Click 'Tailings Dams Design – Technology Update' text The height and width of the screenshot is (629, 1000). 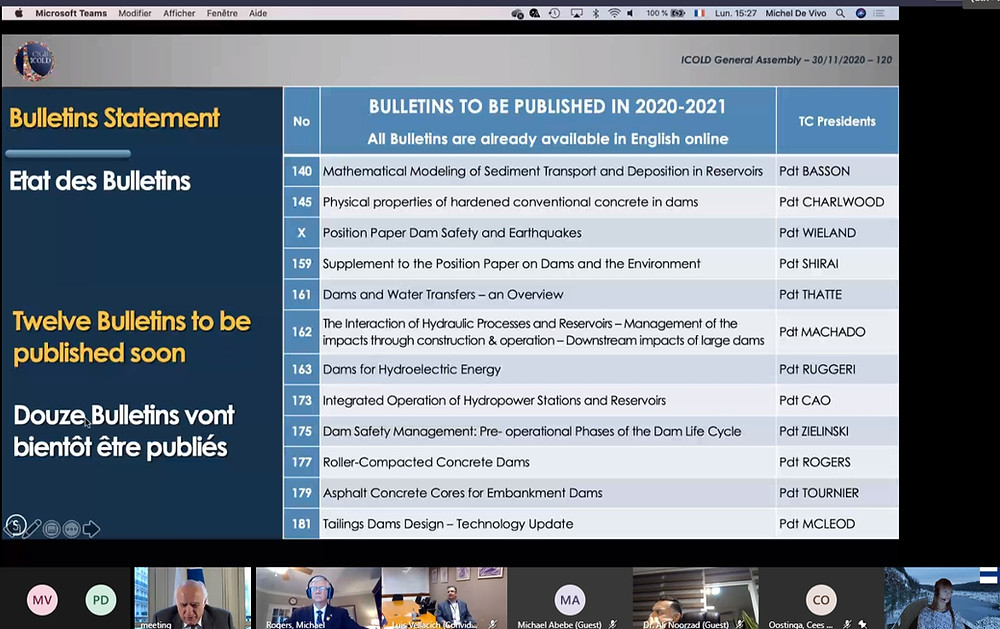point(448,524)
